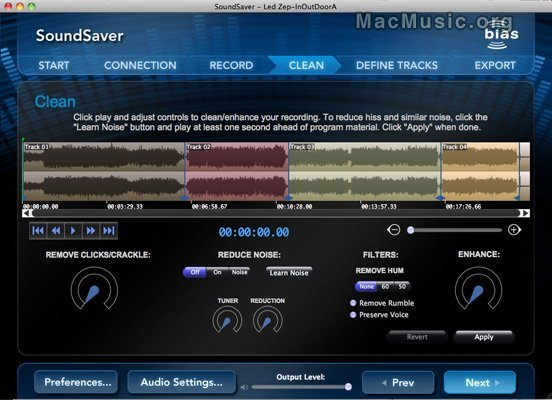The width and height of the screenshot is (552, 400).
Task: Click the Remove Clicks/Crackle knob
Action: [94, 288]
